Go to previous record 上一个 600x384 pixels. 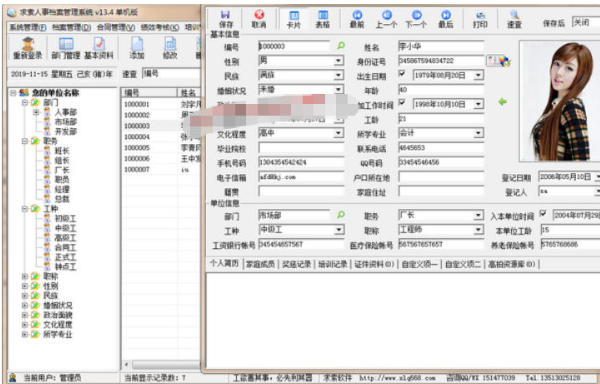(x=386, y=19)
